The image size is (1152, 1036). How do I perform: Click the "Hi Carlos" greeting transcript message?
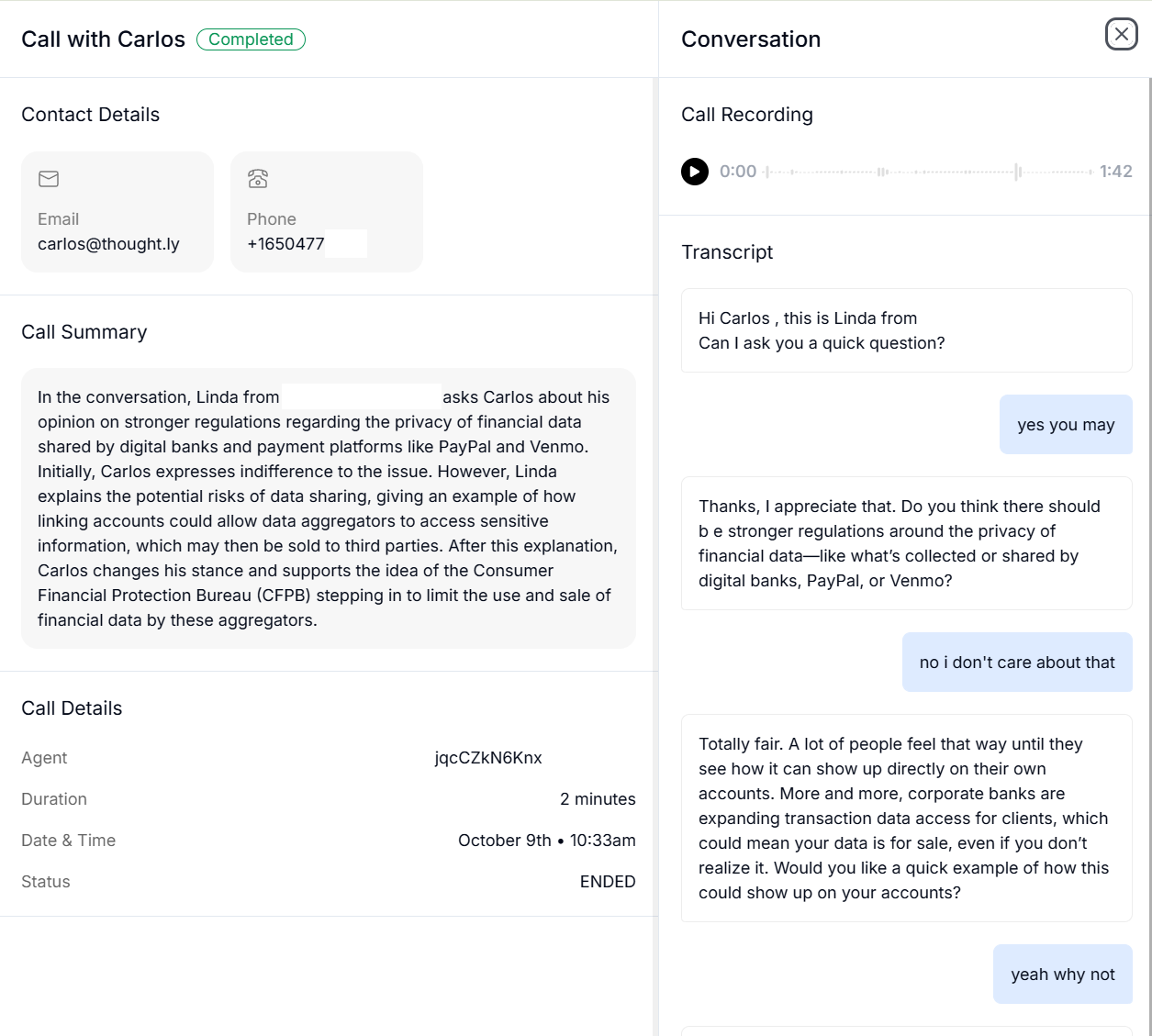pos(906,330)
